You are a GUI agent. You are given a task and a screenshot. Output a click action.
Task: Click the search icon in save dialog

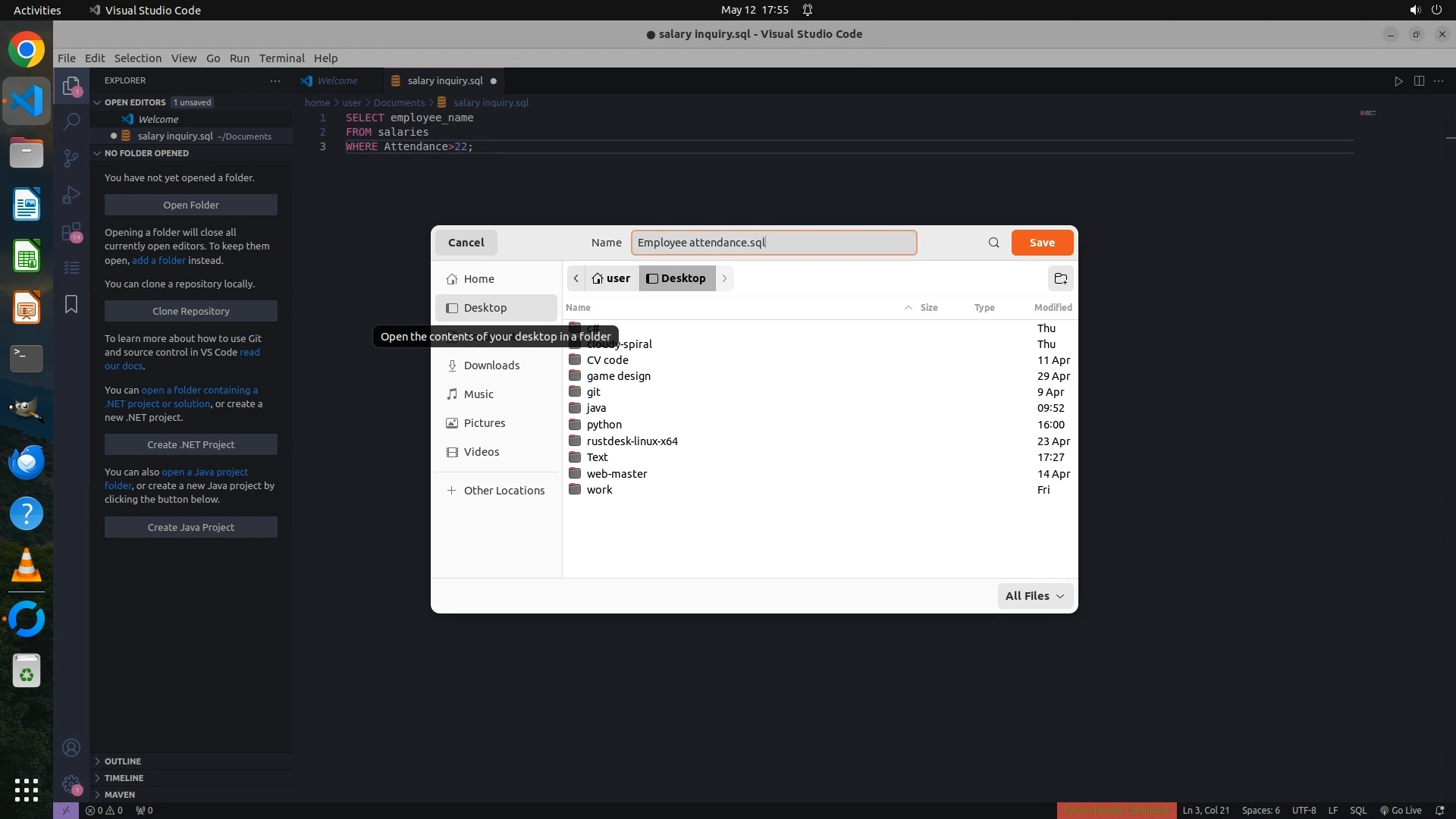click(993, 243)
